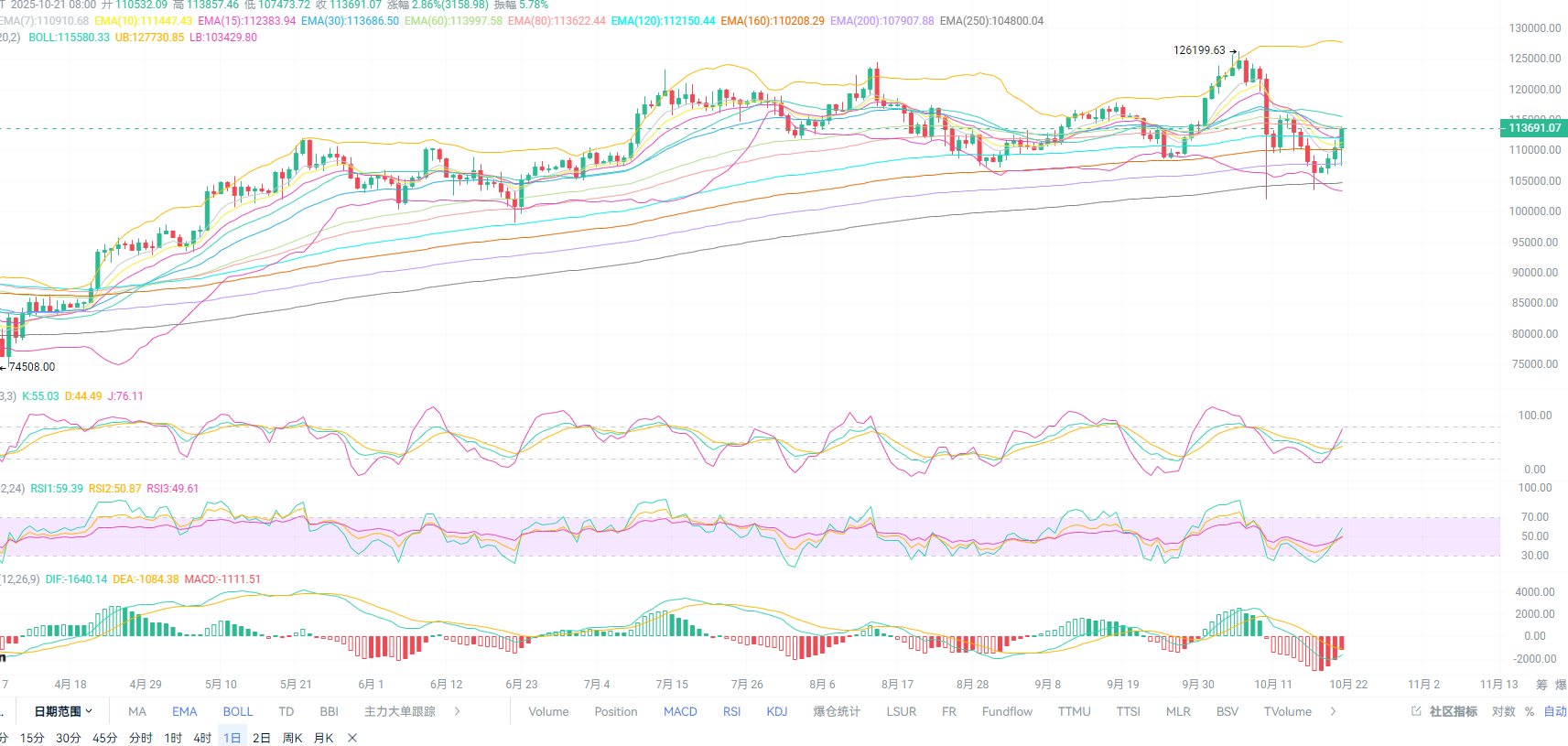Close the timeframe bar with the X icon
1568x746 pixels.
point(352,738)
